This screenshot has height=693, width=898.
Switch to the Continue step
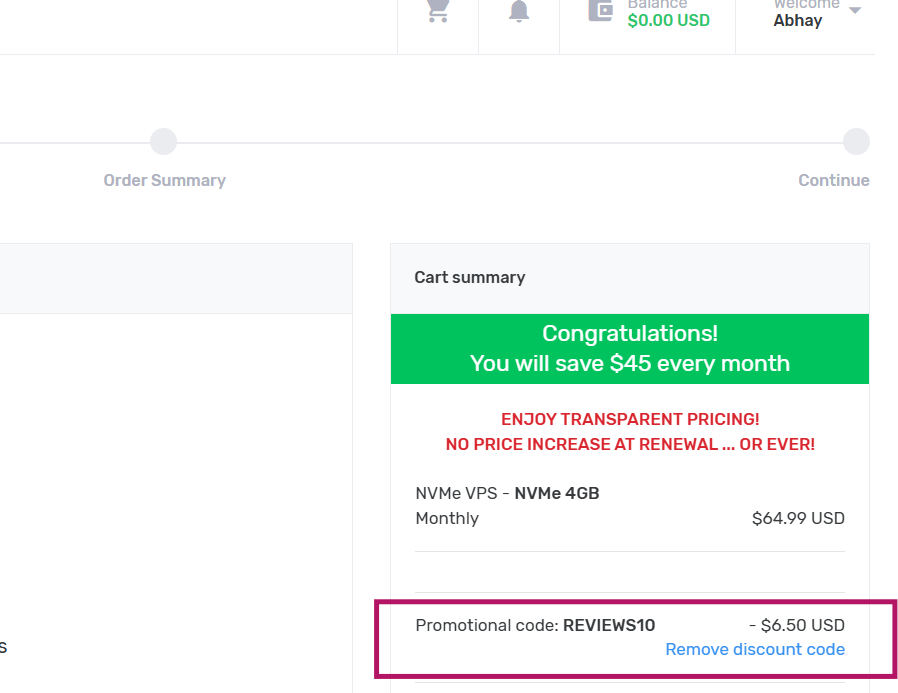pyautogui.click(x=833, y=180)
